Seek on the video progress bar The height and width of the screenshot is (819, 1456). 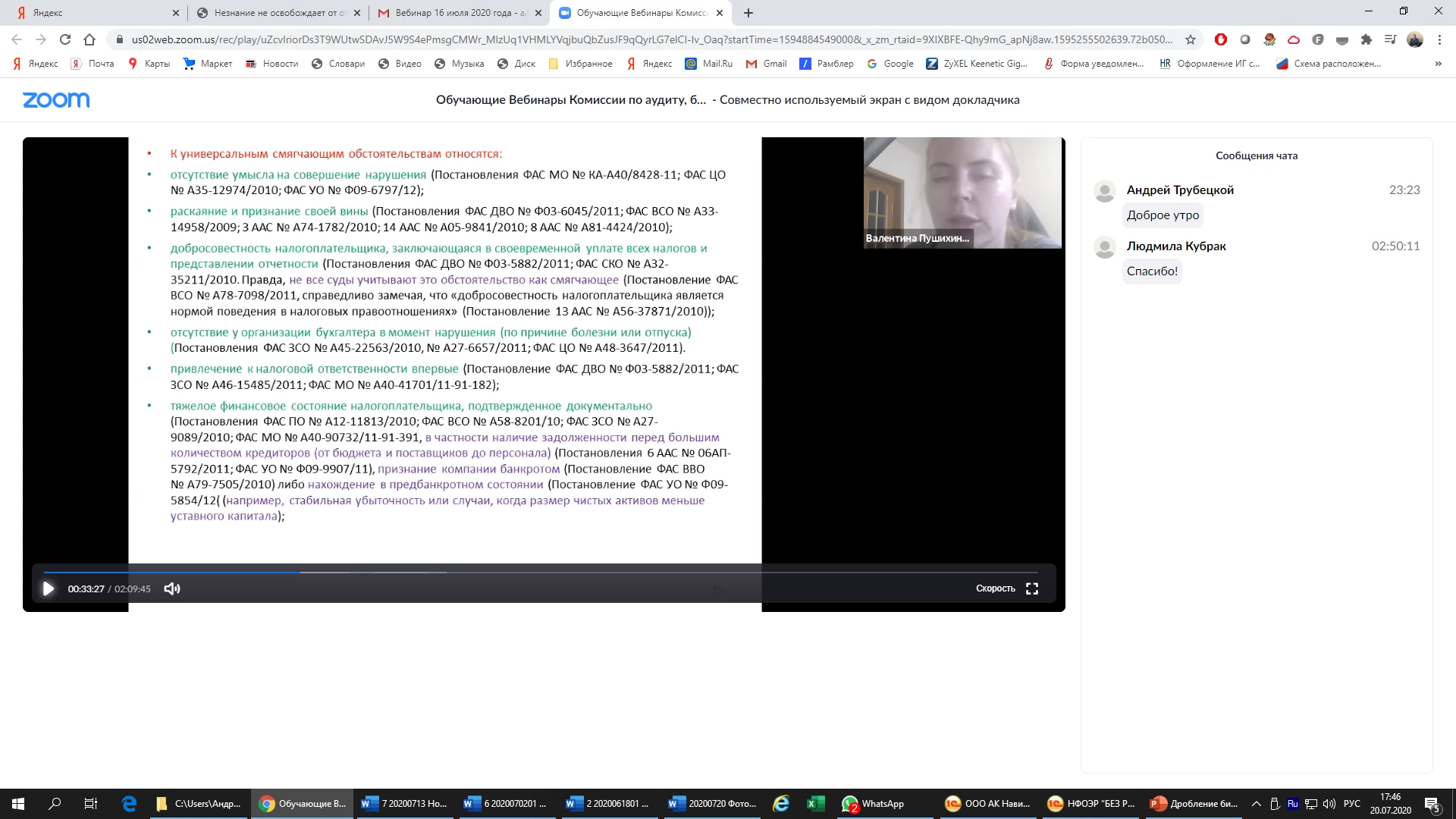click(531, 573)
